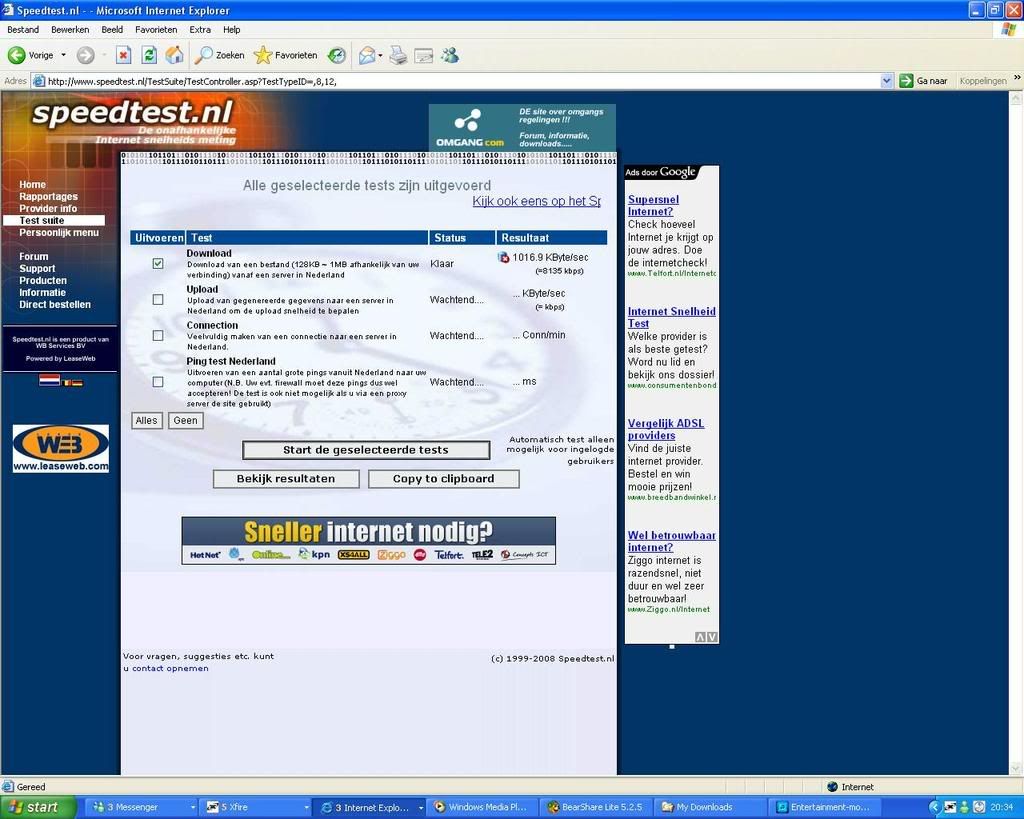Open Forum sidebar link
Screen dimensions: 1024x819
33,257
